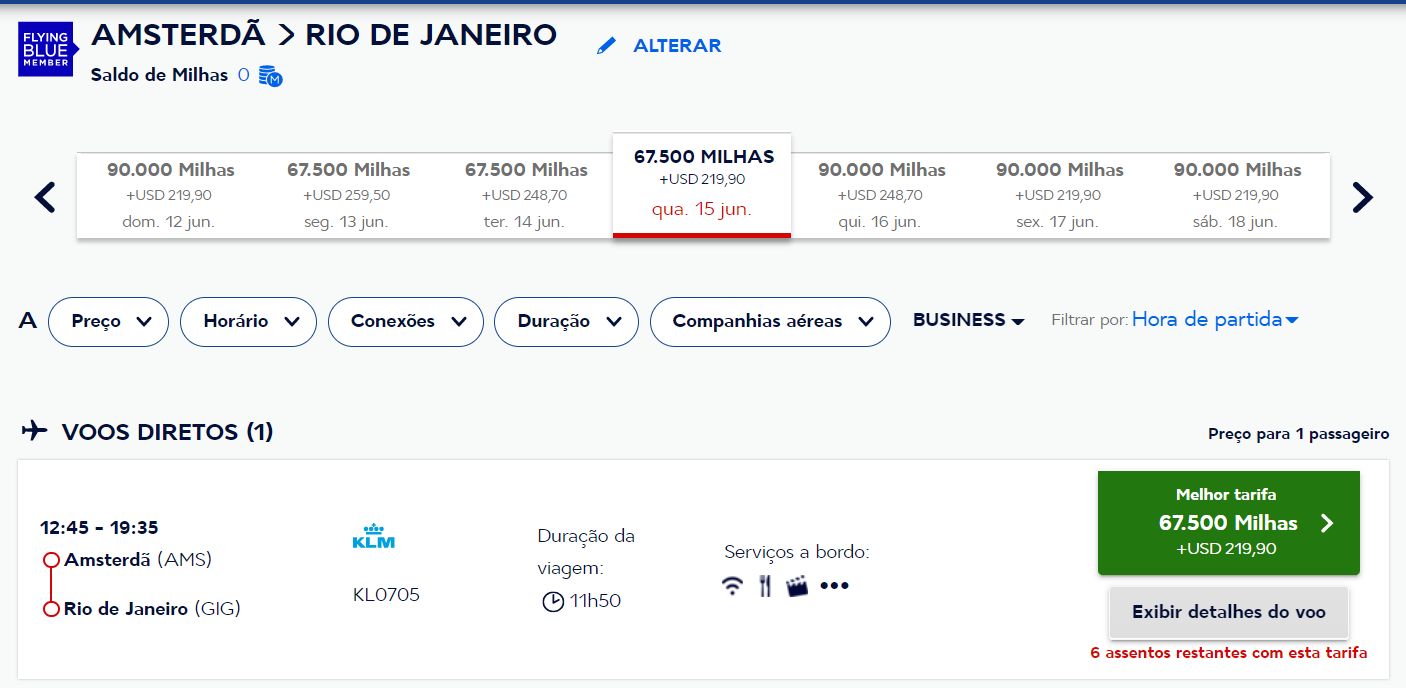Click the KLM airline logo
The image size is (1406, 688).
[374, 536]
